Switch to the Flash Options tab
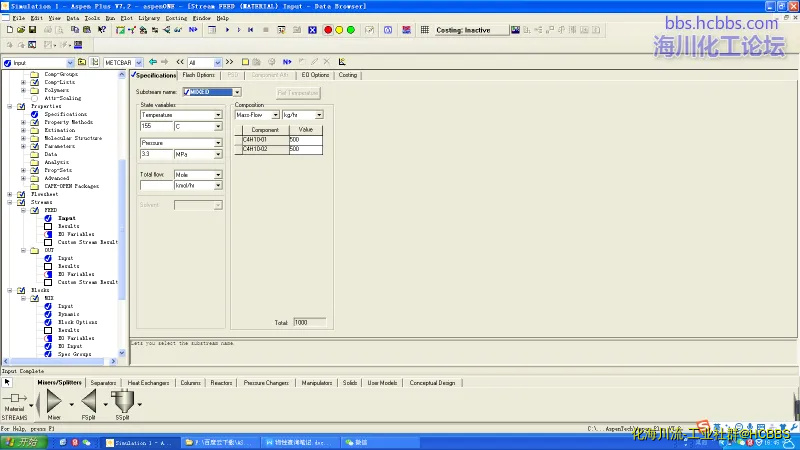 click(x=198, y=75)
